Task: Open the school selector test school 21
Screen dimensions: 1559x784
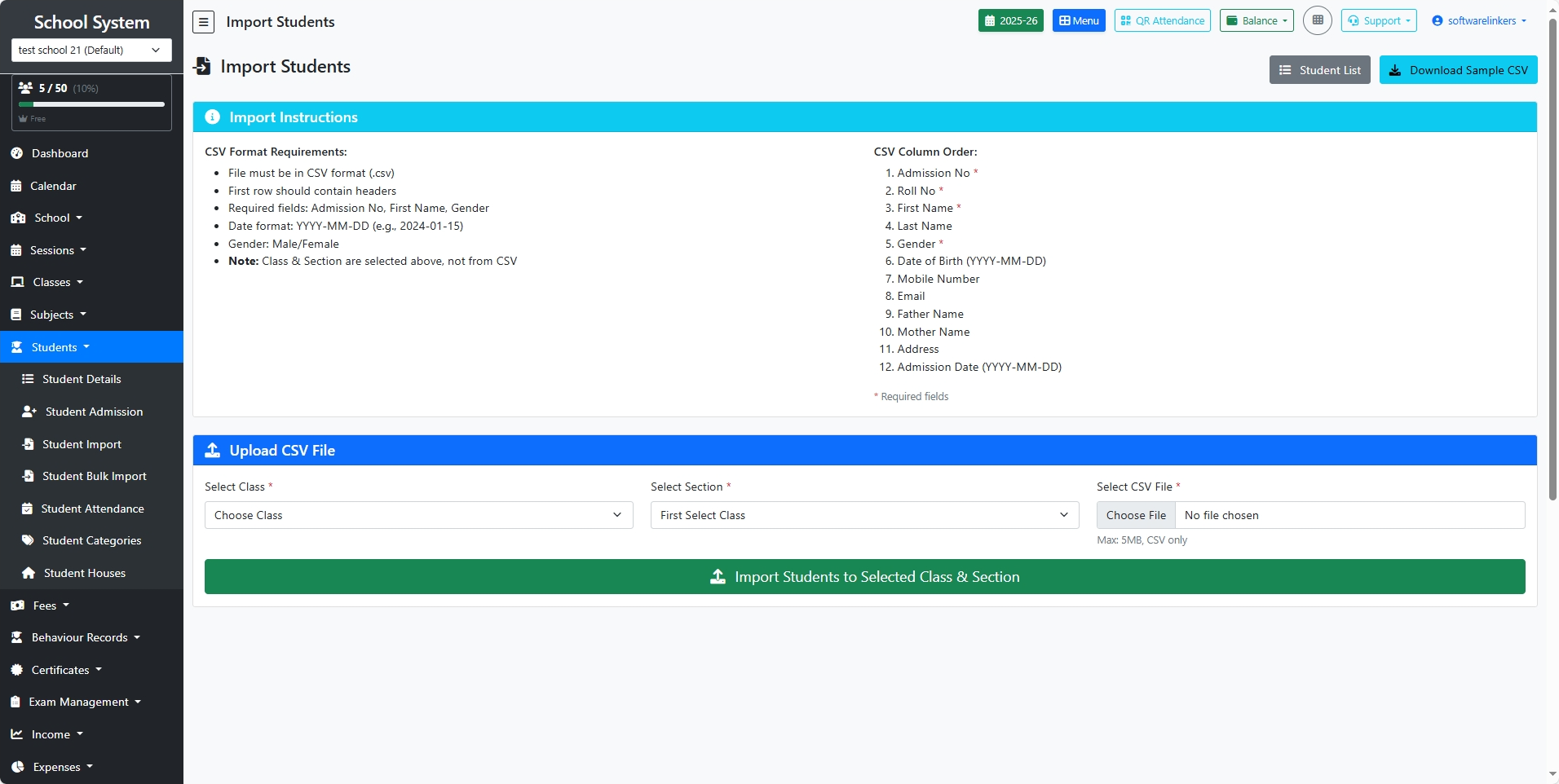Action: click(x=91, y=50)
